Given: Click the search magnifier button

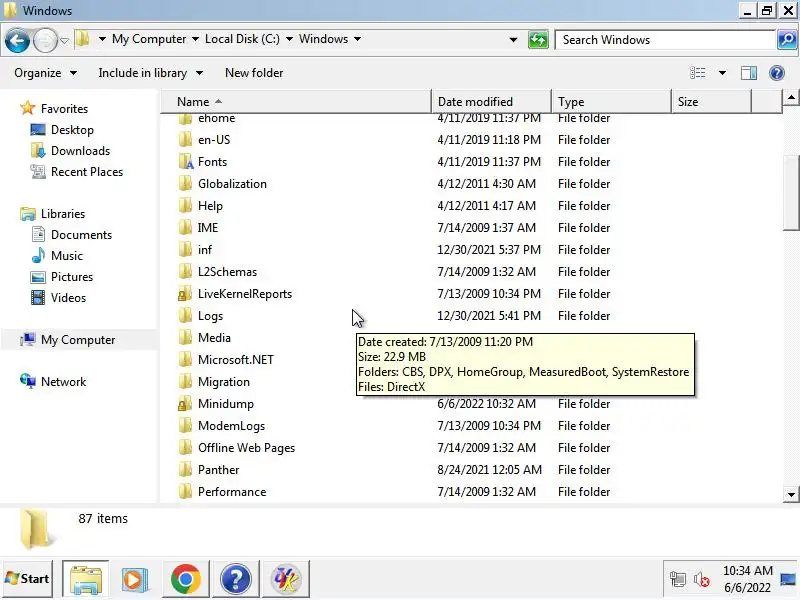Looking at the screenshot, I should coord(786,39).
